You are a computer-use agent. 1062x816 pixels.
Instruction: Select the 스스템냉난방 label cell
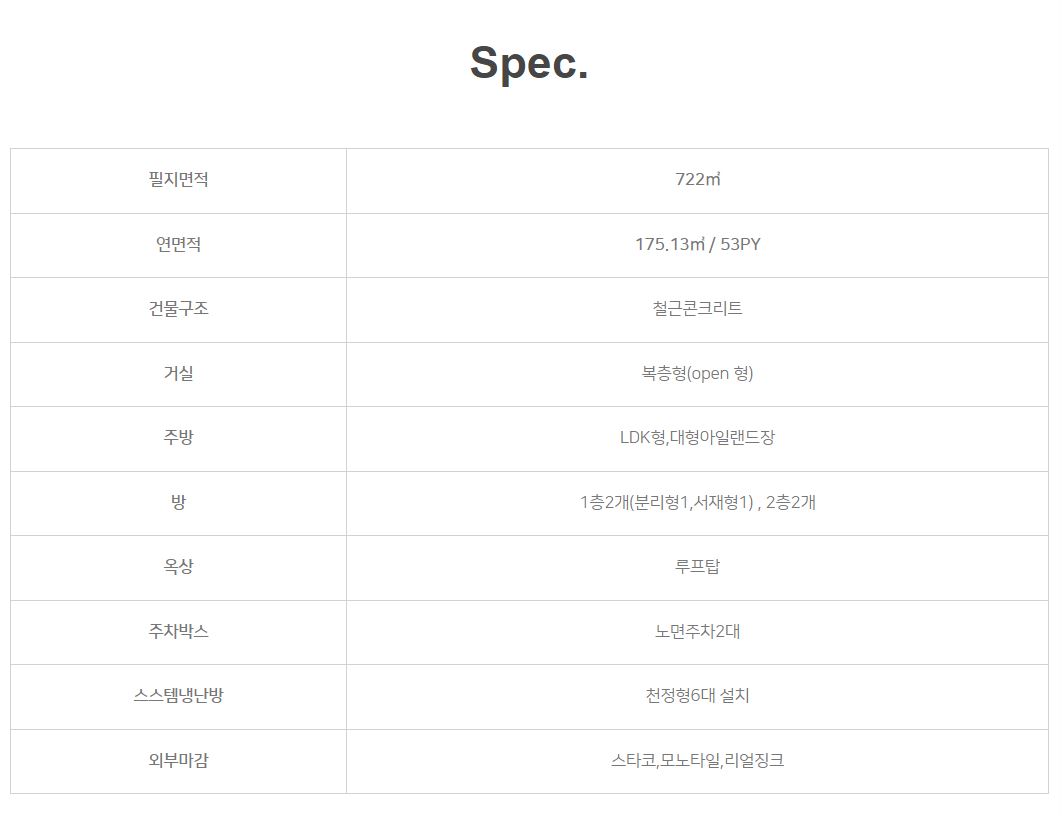click(x=178, y=697)
